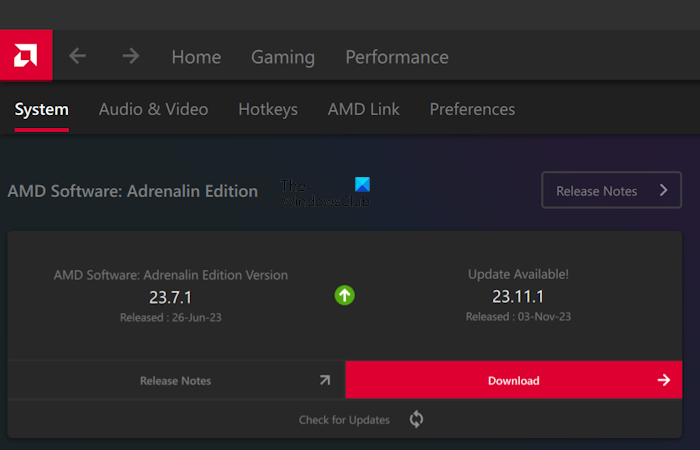Switch to the Preferences tab
Viewport: 700px width, 450px height.
click(x=472, y=109)
